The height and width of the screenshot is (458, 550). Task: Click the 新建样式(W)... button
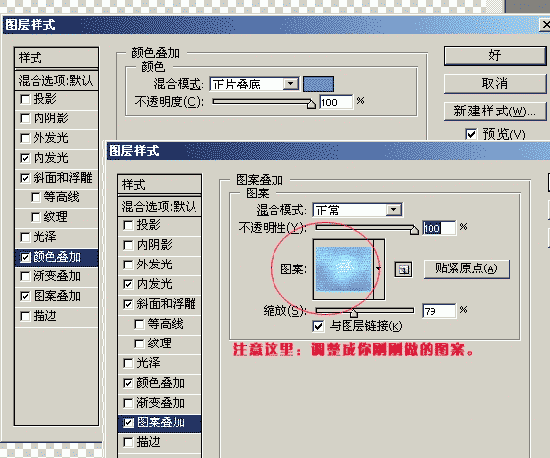coord(495,111)
